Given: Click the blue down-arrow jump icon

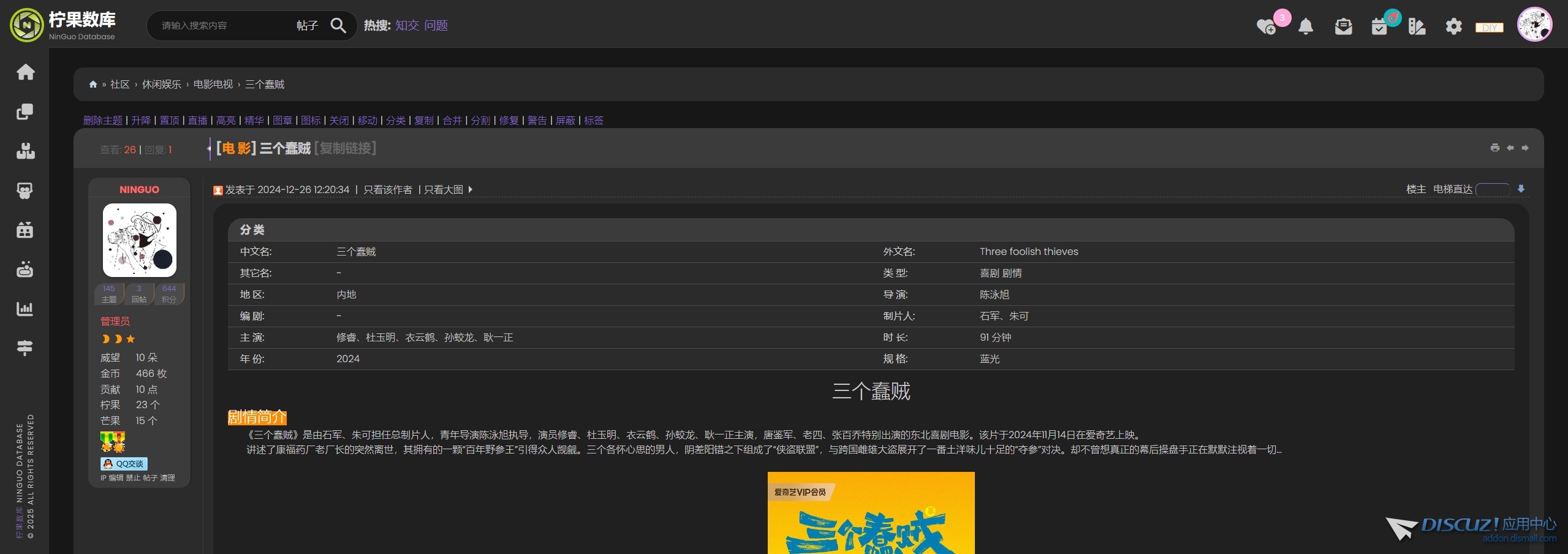Looking at the screenshot, I should coord(1521,189).
